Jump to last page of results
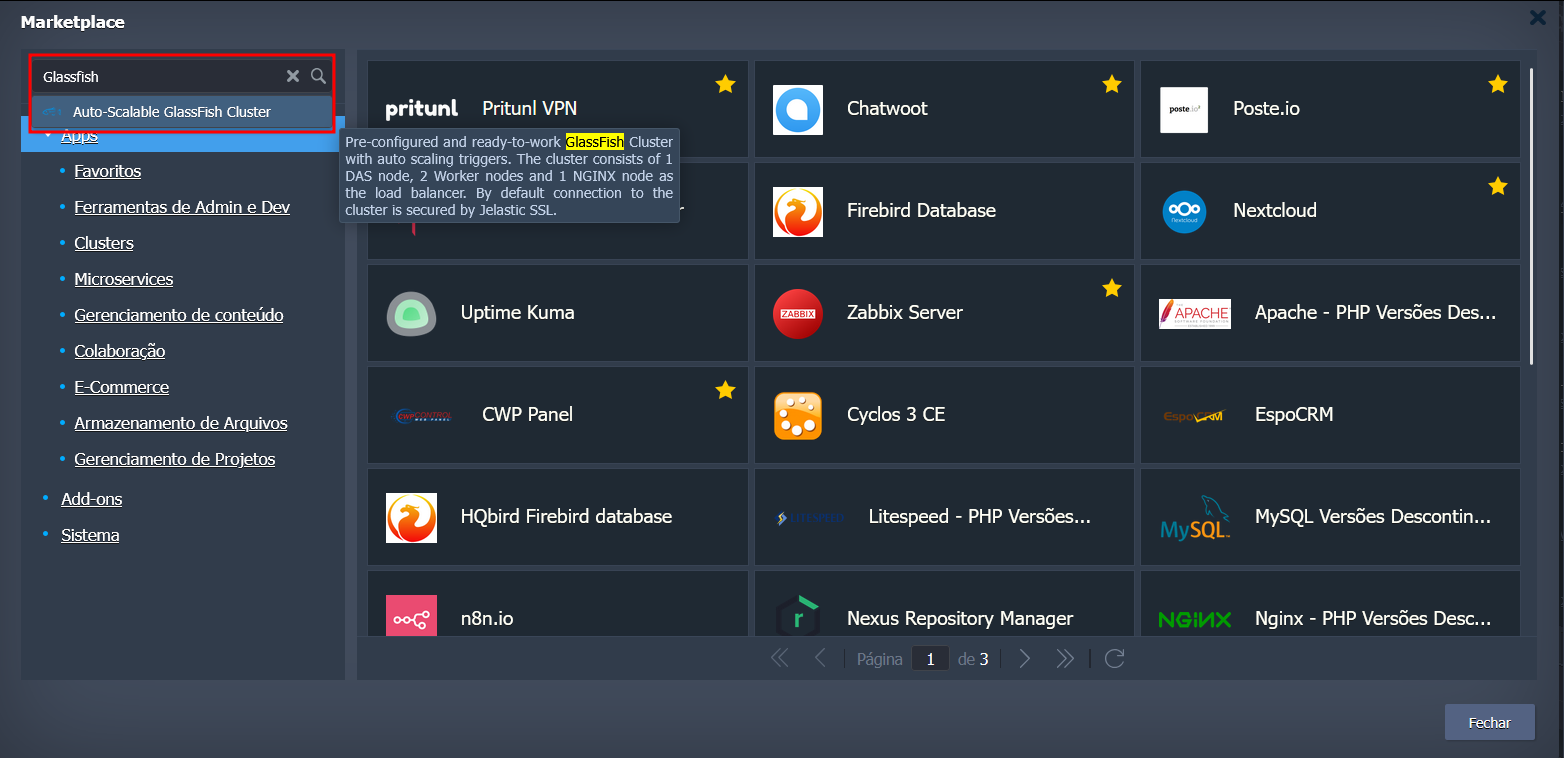This screenshot has height=758, width=1564. point(1065,658)
